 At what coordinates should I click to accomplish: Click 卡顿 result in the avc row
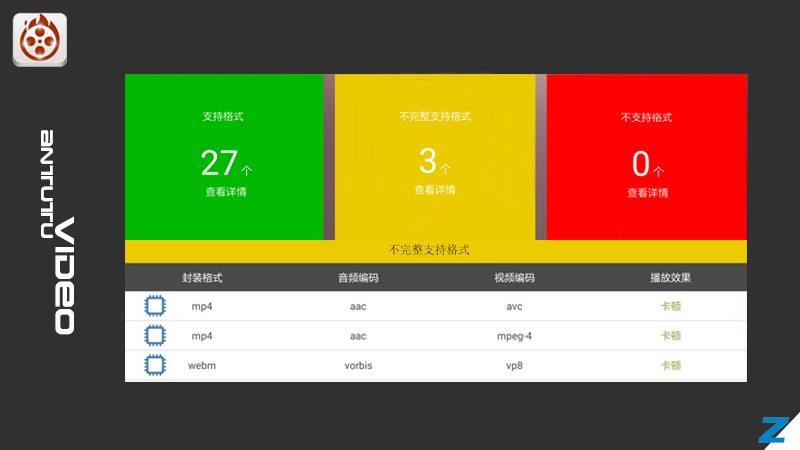pyautogui.click(x=671, y=306)
